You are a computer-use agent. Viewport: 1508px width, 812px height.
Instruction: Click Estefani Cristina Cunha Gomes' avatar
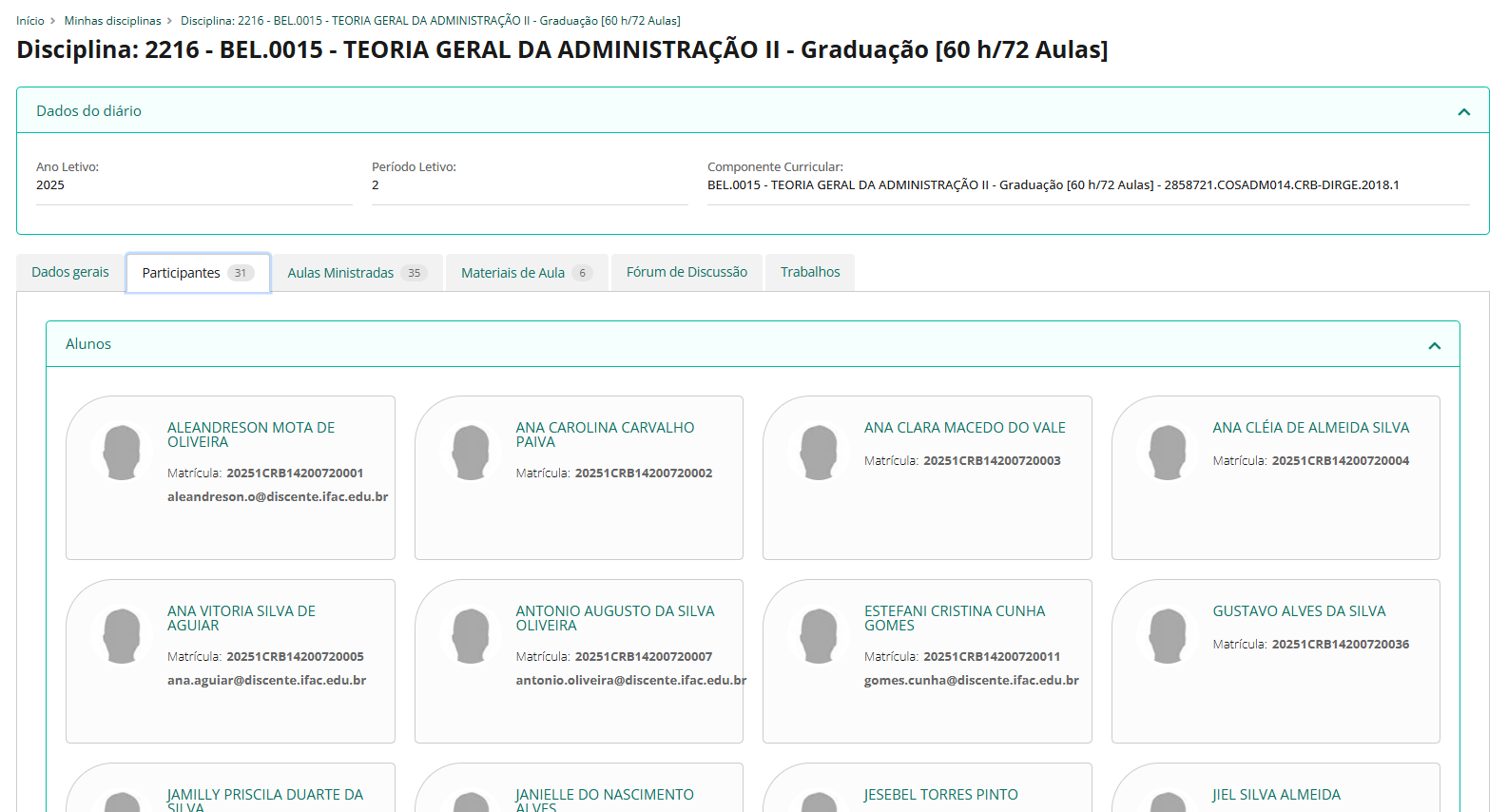[819, 636]
